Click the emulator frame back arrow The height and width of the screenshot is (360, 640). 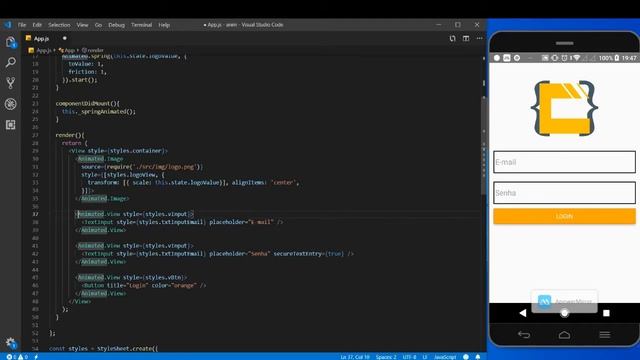pyautogui.click(x=524, y=335)
